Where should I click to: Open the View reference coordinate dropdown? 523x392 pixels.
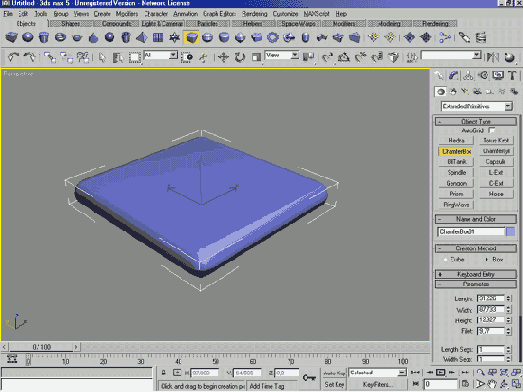(x=282, y=55)
